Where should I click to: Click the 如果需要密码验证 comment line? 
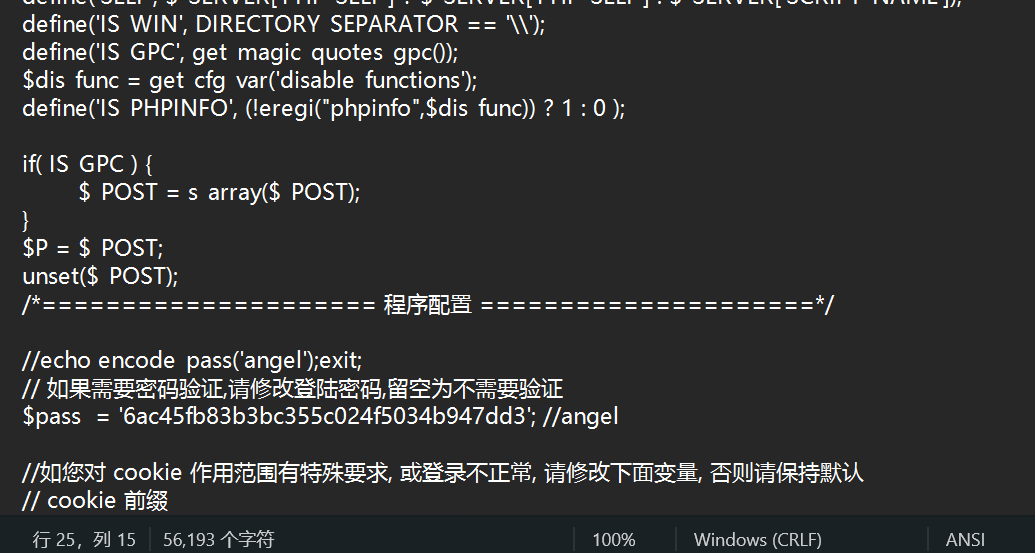click(x=293, y=388)
